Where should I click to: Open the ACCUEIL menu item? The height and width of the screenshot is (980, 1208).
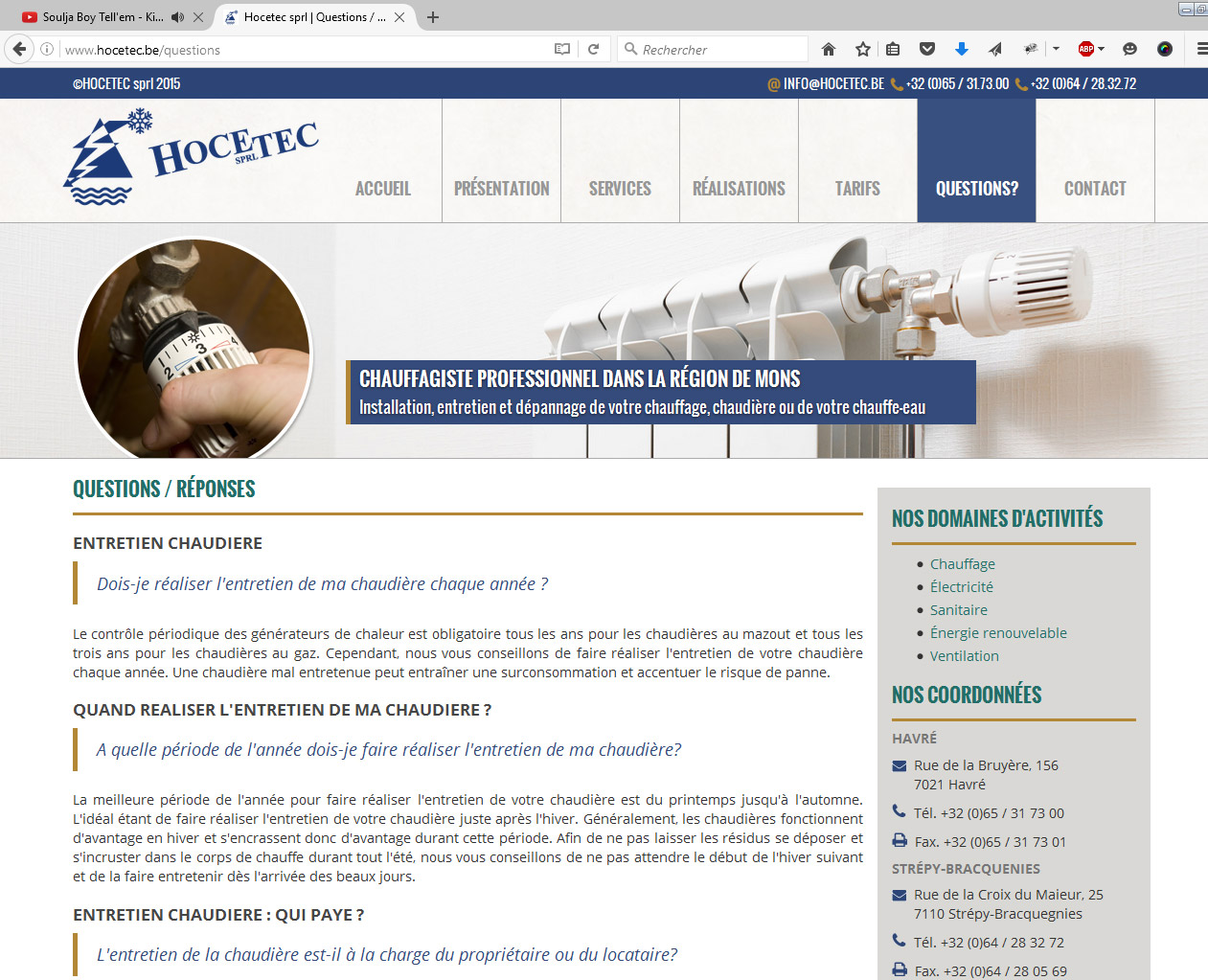(x=383, y=189)
